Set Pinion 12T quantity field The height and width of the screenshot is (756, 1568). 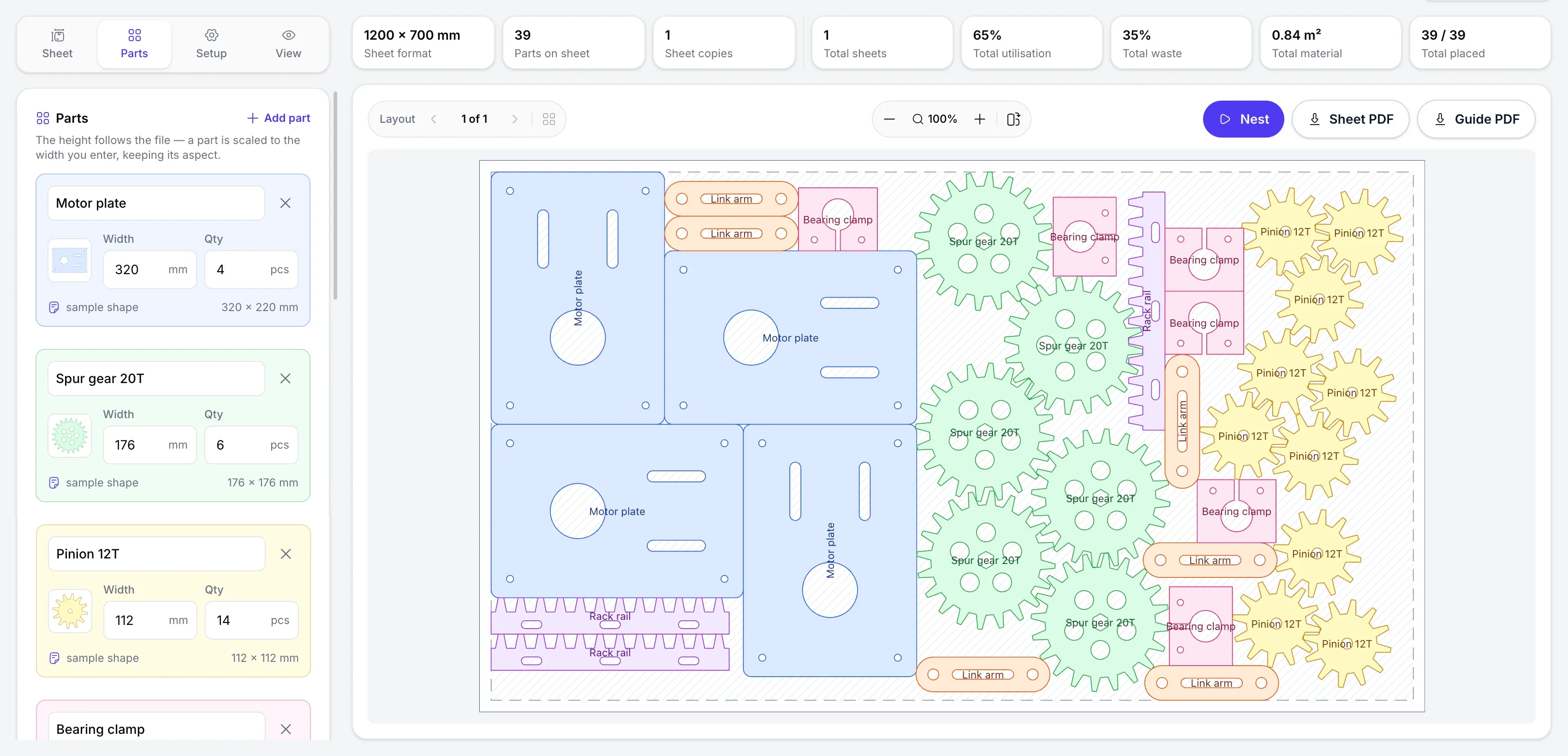coord(252,620)
